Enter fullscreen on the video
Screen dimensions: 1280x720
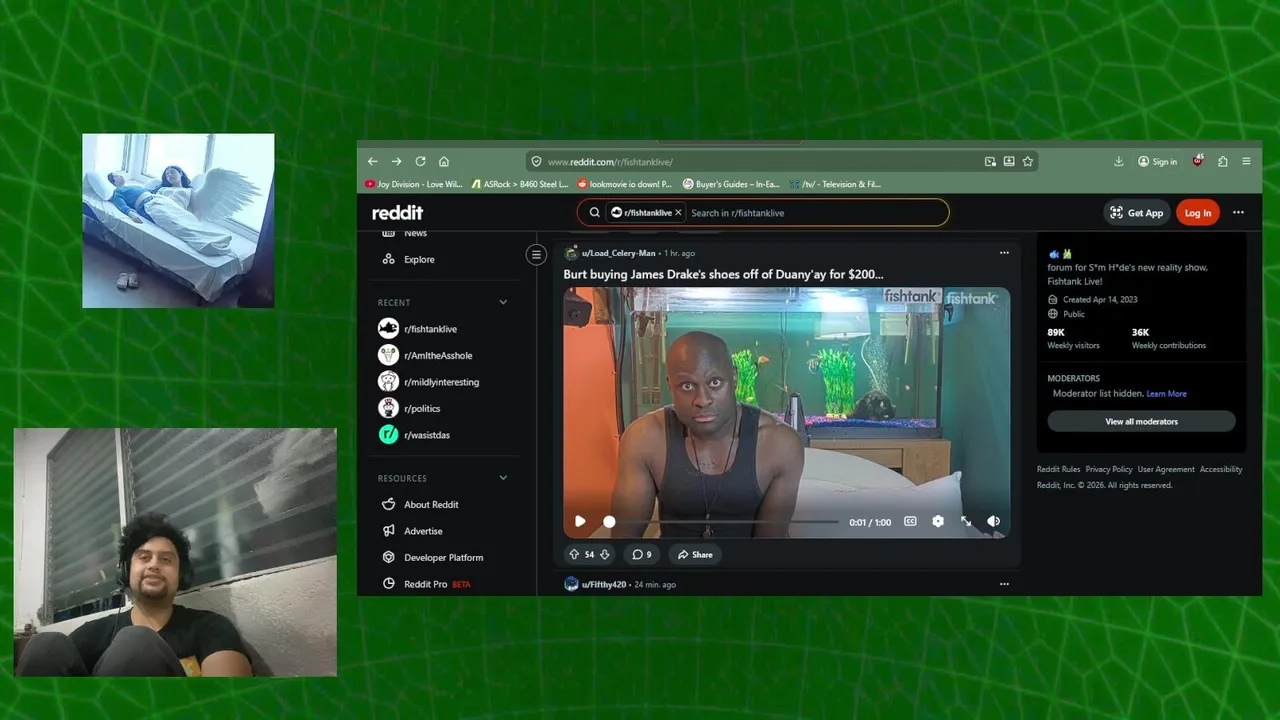click(966, 521)
